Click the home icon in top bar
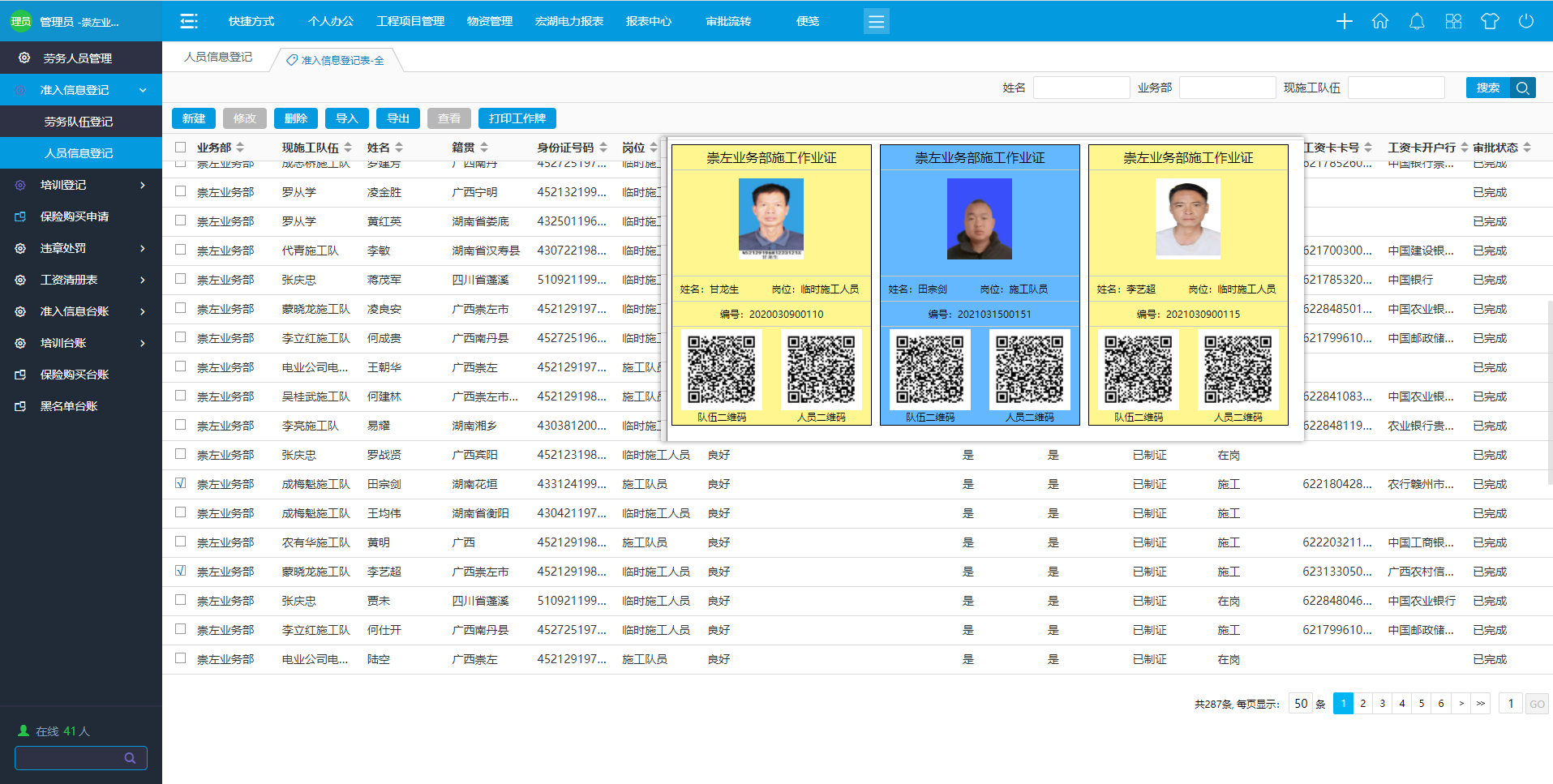The width and height of the screenshot is (1553, 784). pyautogui.click(x=1380, y=21)
